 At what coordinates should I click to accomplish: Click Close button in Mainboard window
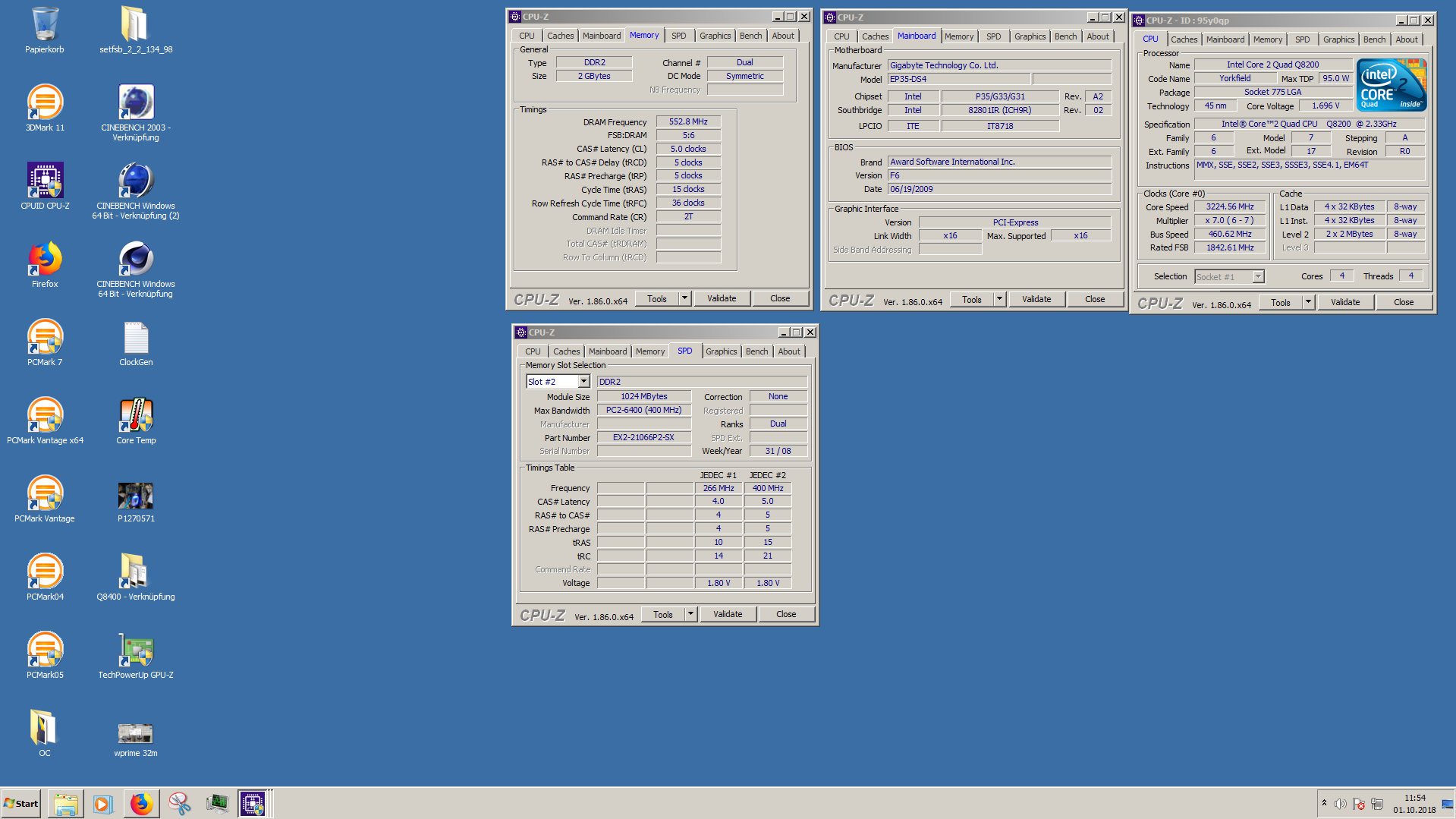point(1095,299)
